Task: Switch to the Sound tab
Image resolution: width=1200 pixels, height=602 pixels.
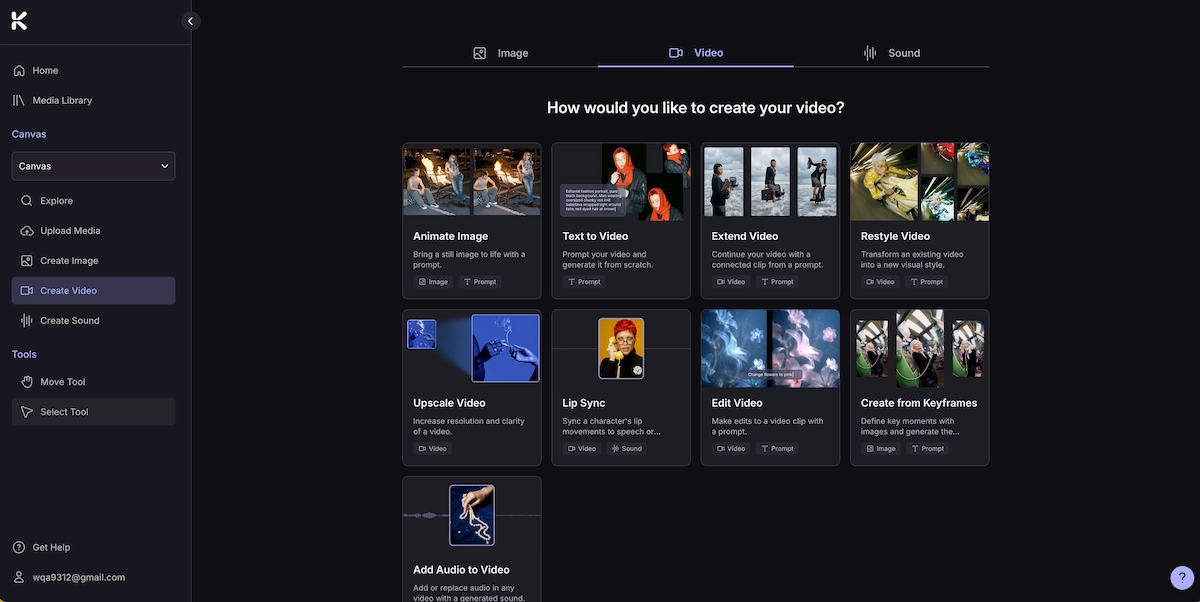Action: click(x=891, y=53)
